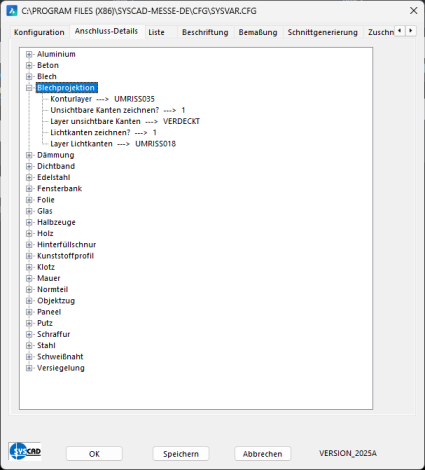
Task: Click the Abbrechen button
Action: (262, 454)
